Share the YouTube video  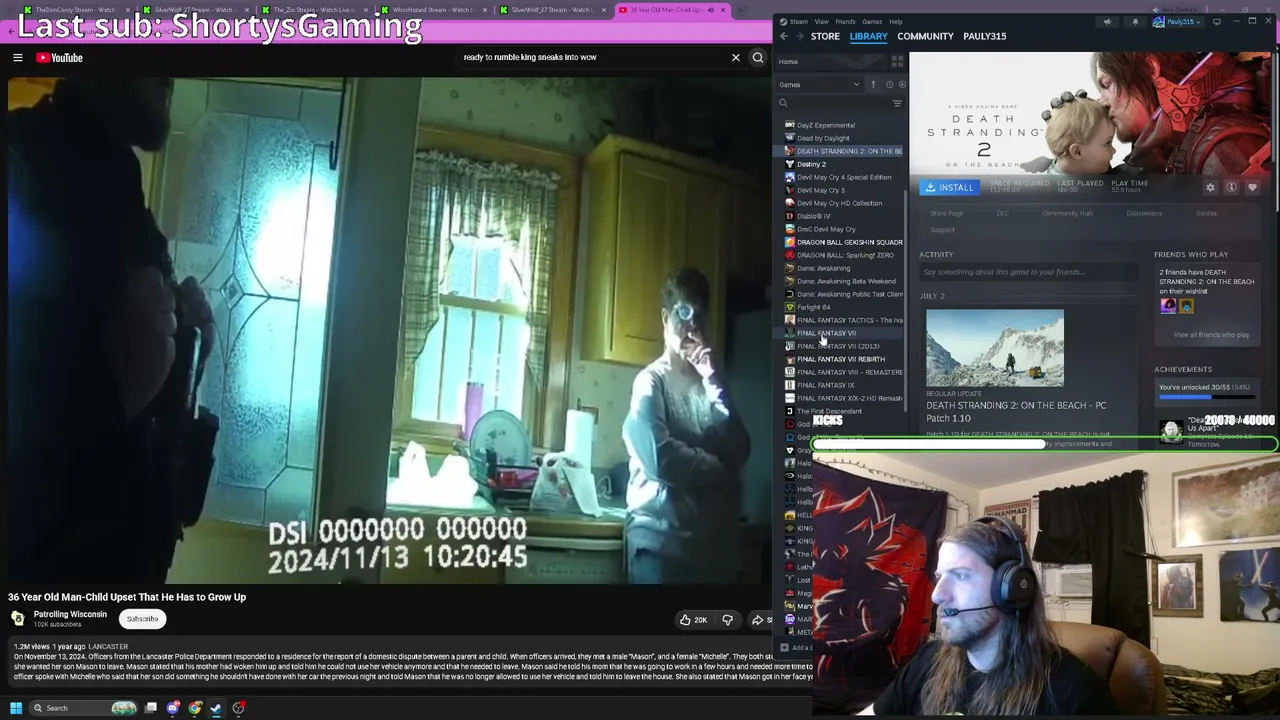[x=760, y=620]
